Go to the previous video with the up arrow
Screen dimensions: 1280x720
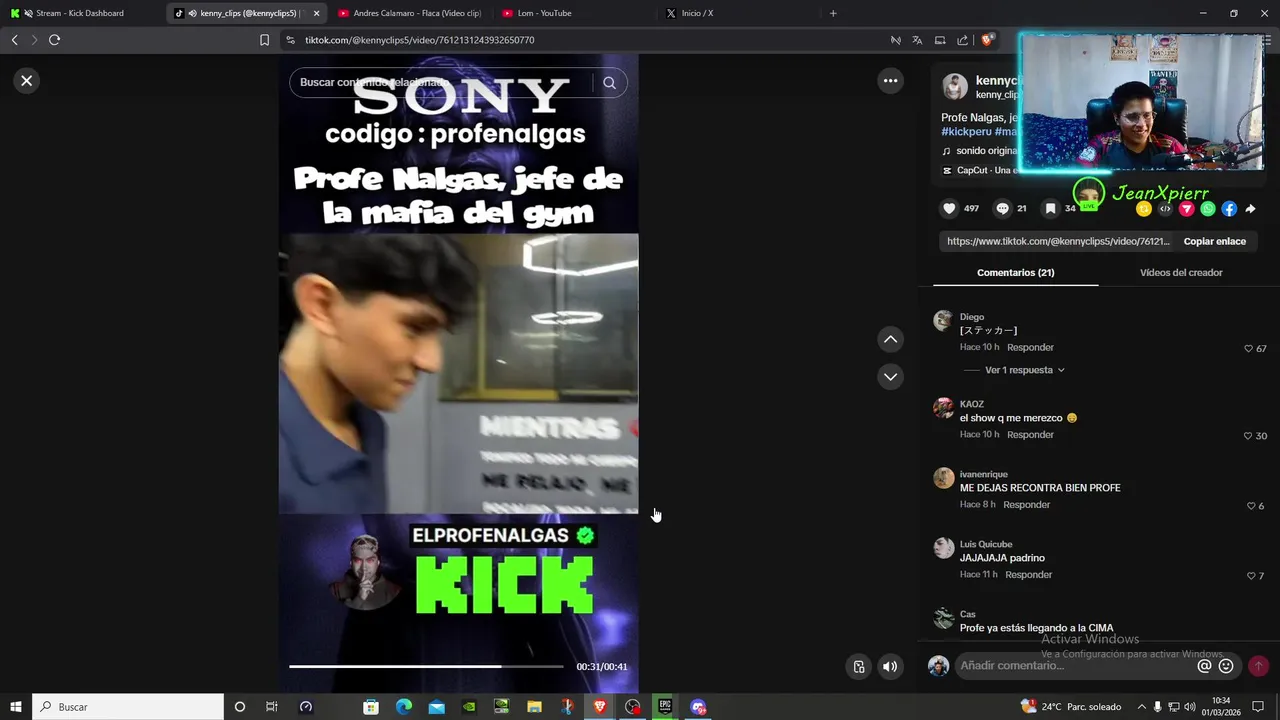[x=890, y=340]
